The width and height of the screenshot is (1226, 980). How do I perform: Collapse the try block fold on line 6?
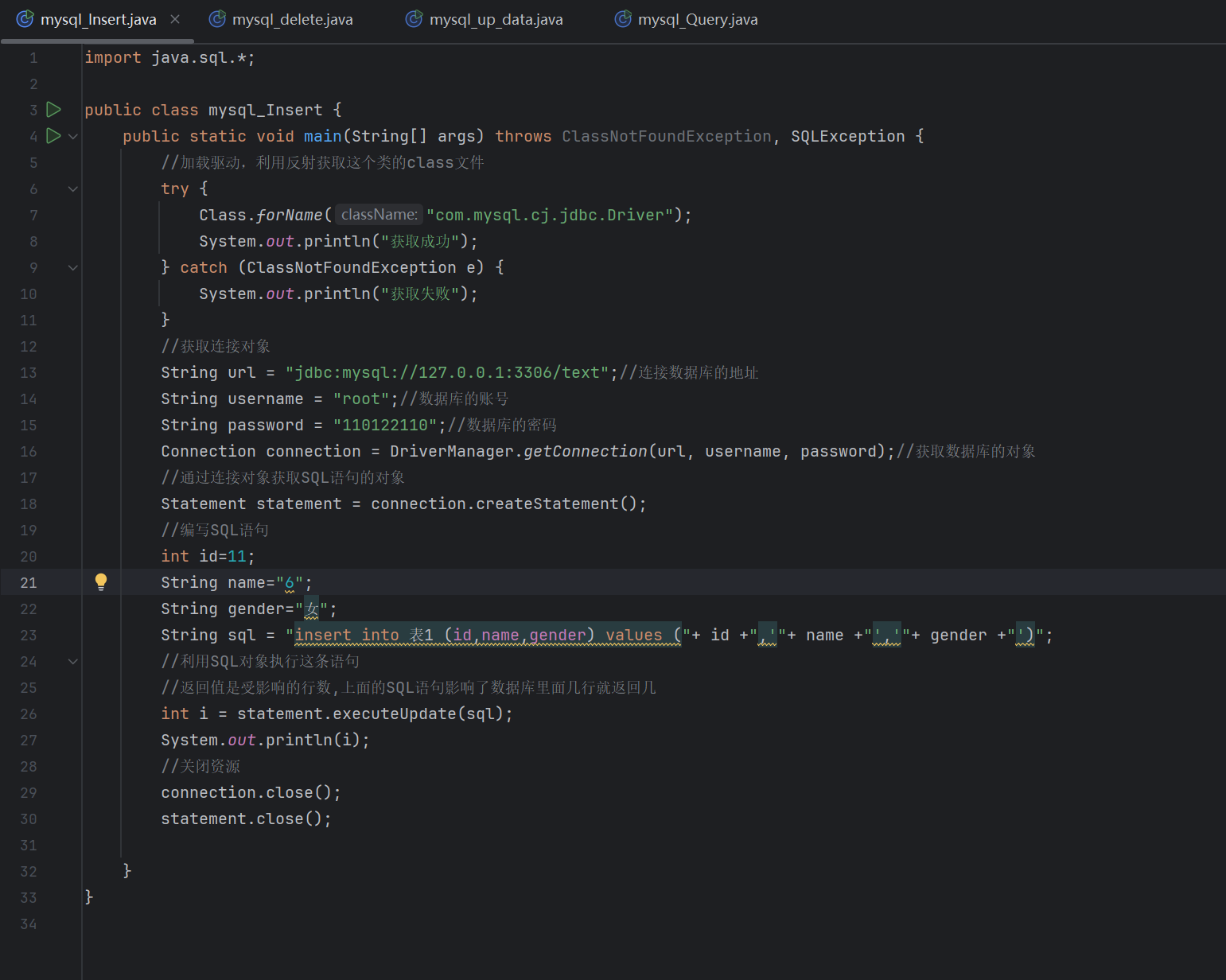pos(73,189)
